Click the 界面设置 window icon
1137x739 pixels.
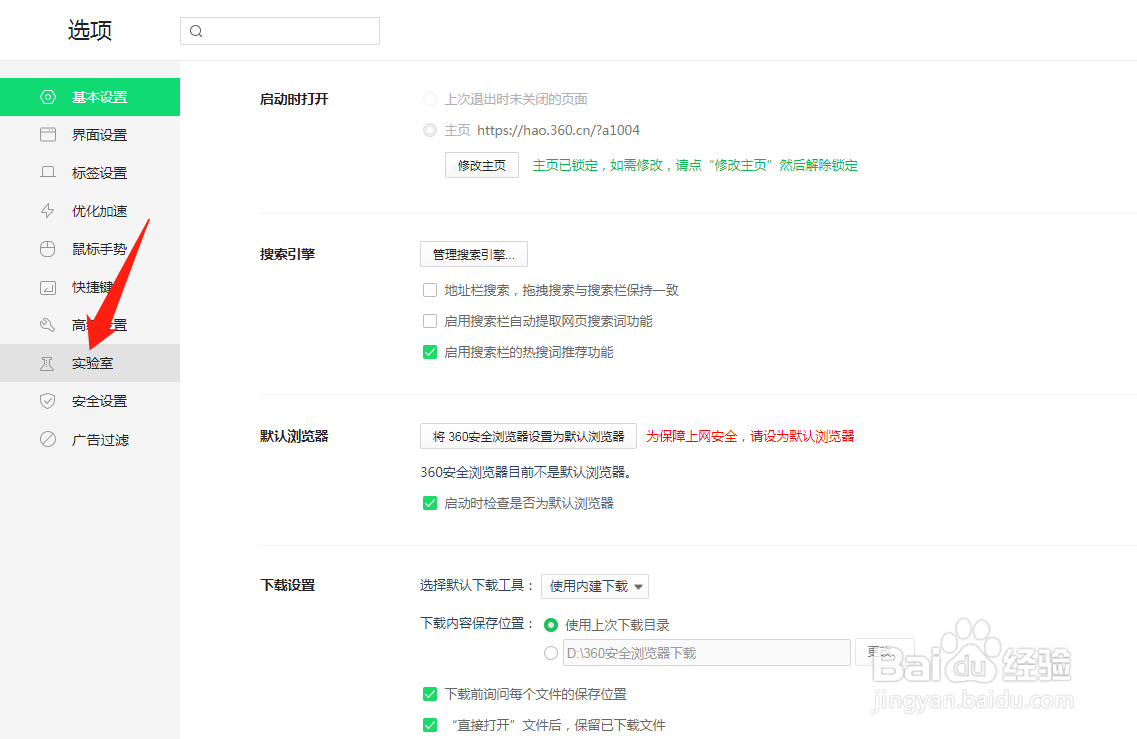click(48, 135)
